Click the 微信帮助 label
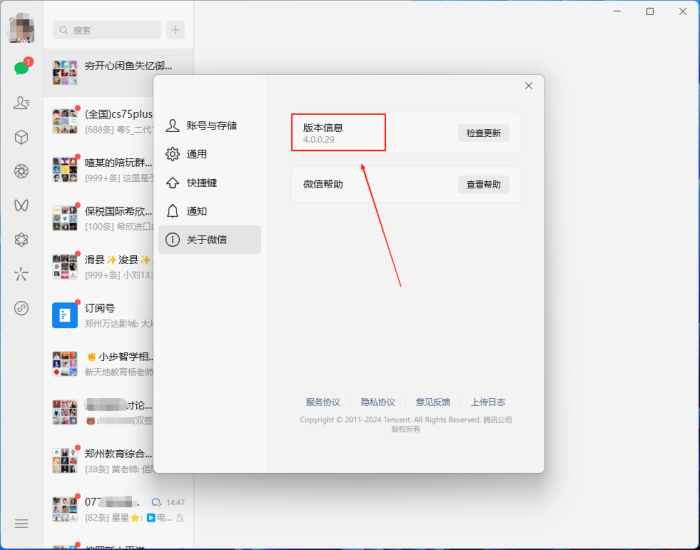This screenshot has width=700, height=550. (323, 184)
